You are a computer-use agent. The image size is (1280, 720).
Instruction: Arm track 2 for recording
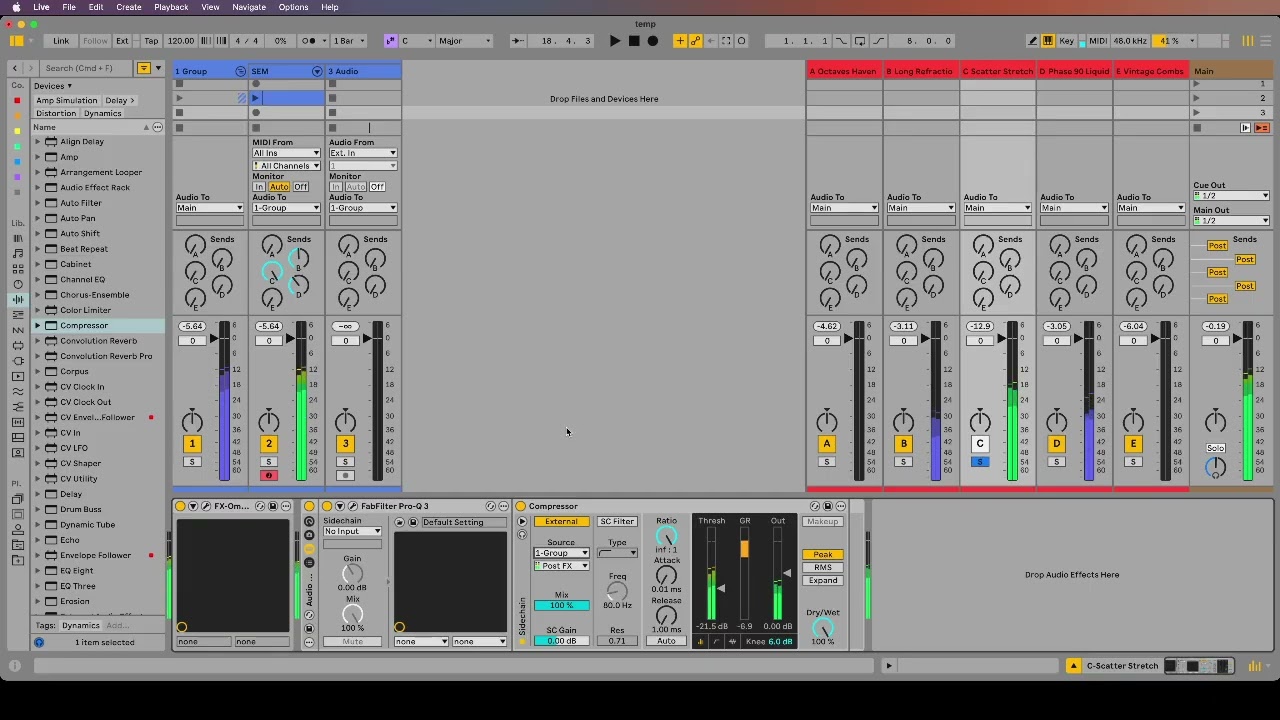(268, 475)
